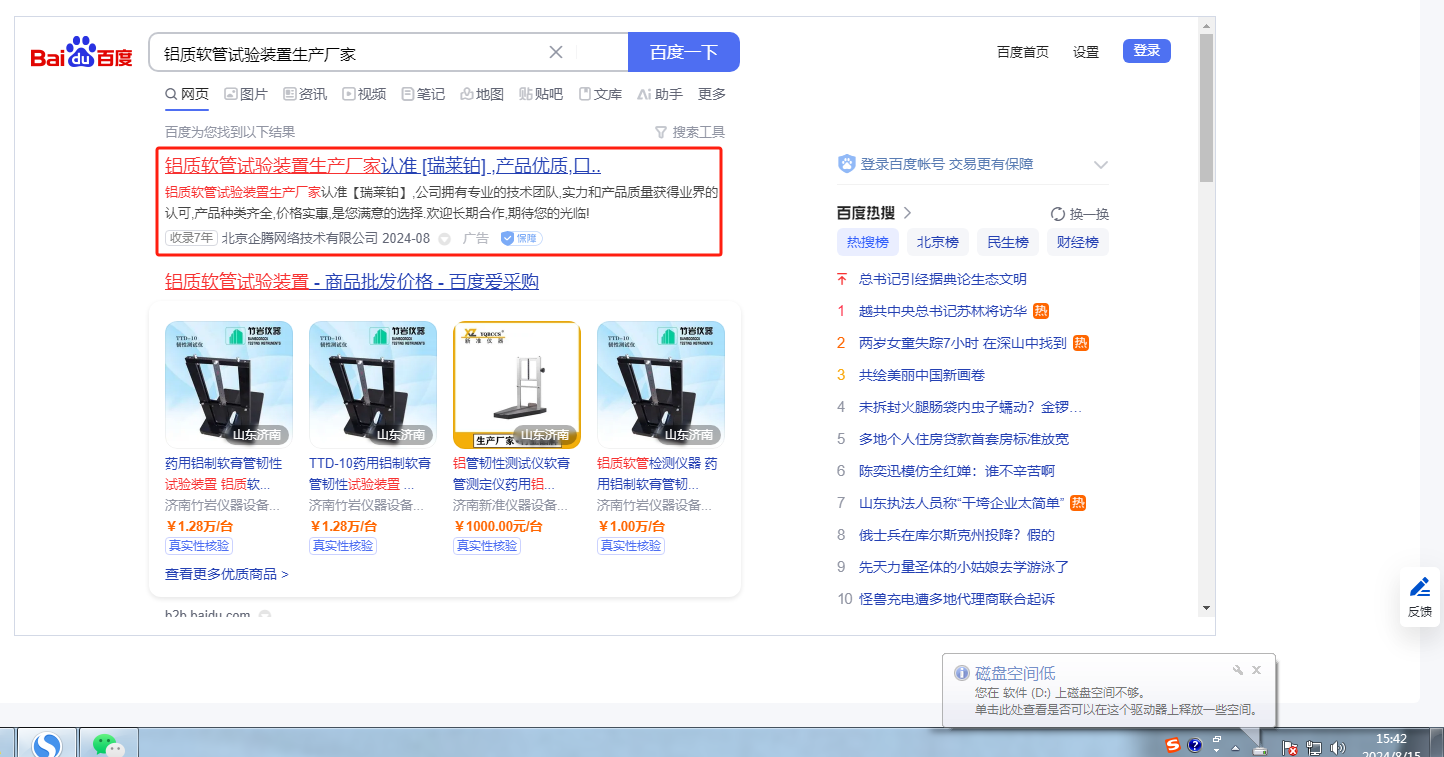Switch to the 笔记 tab
This screenshot has width=1444, height=757.
click(423, 94)
